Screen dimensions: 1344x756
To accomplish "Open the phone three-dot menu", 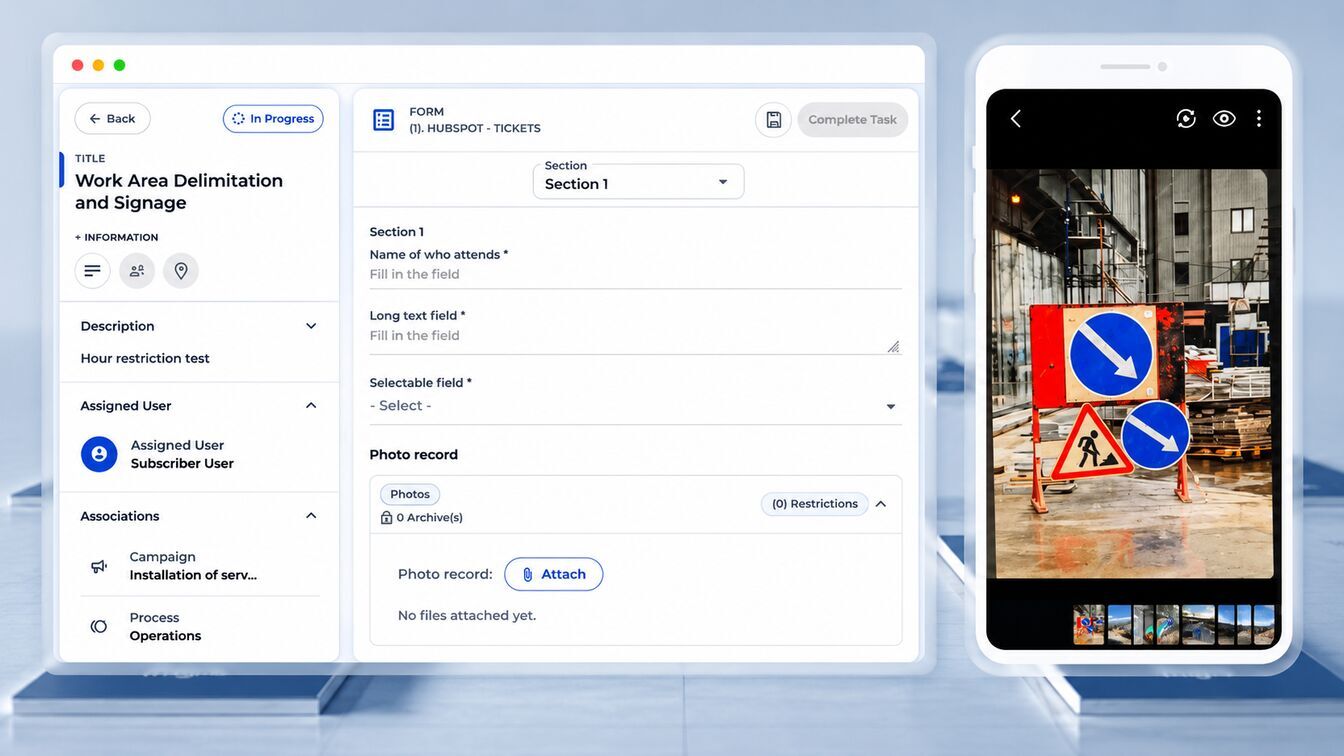I will coord(1259,119).
